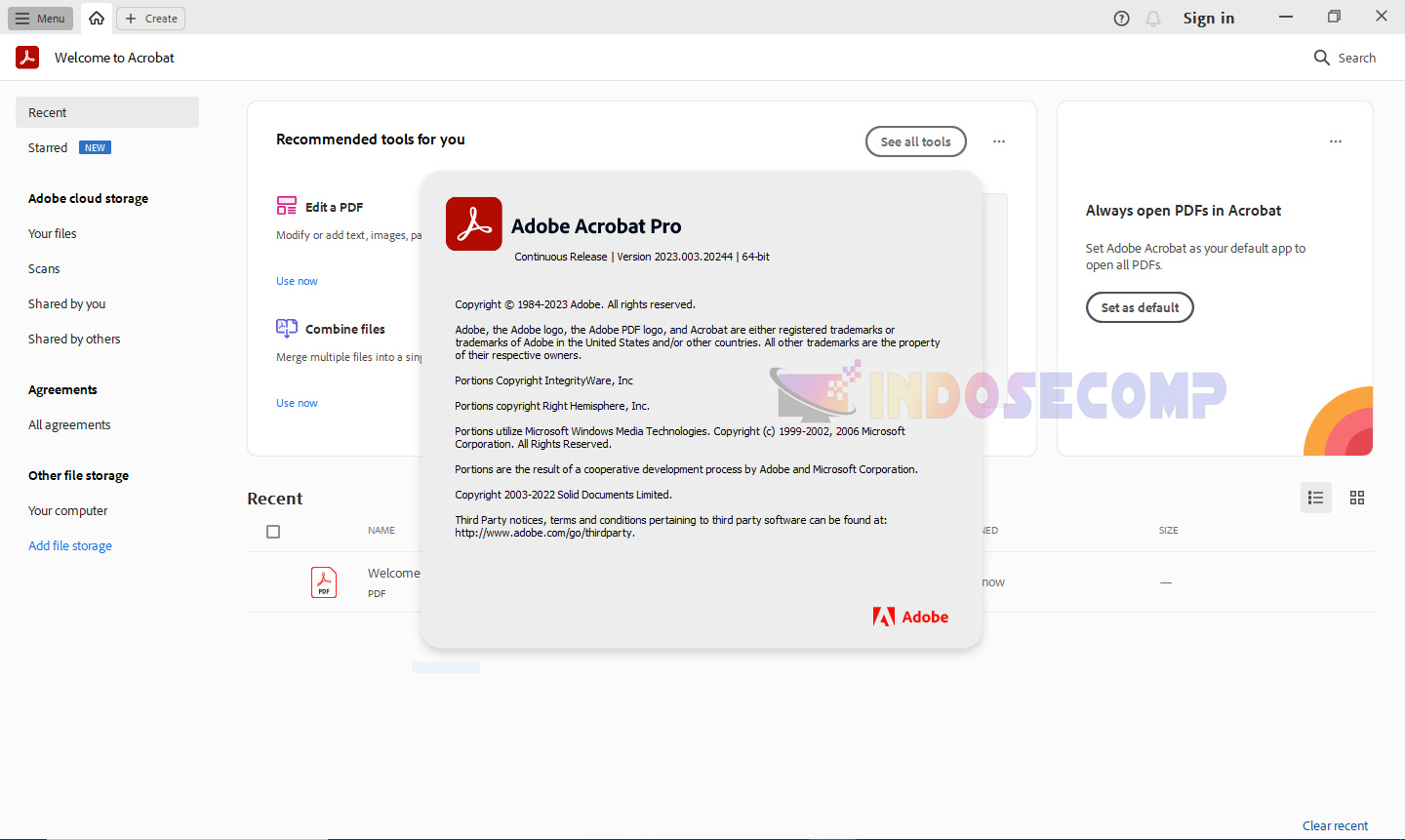The image size is (1405, 840).
Task: Open the Starred section
Action: click(48, 147)
